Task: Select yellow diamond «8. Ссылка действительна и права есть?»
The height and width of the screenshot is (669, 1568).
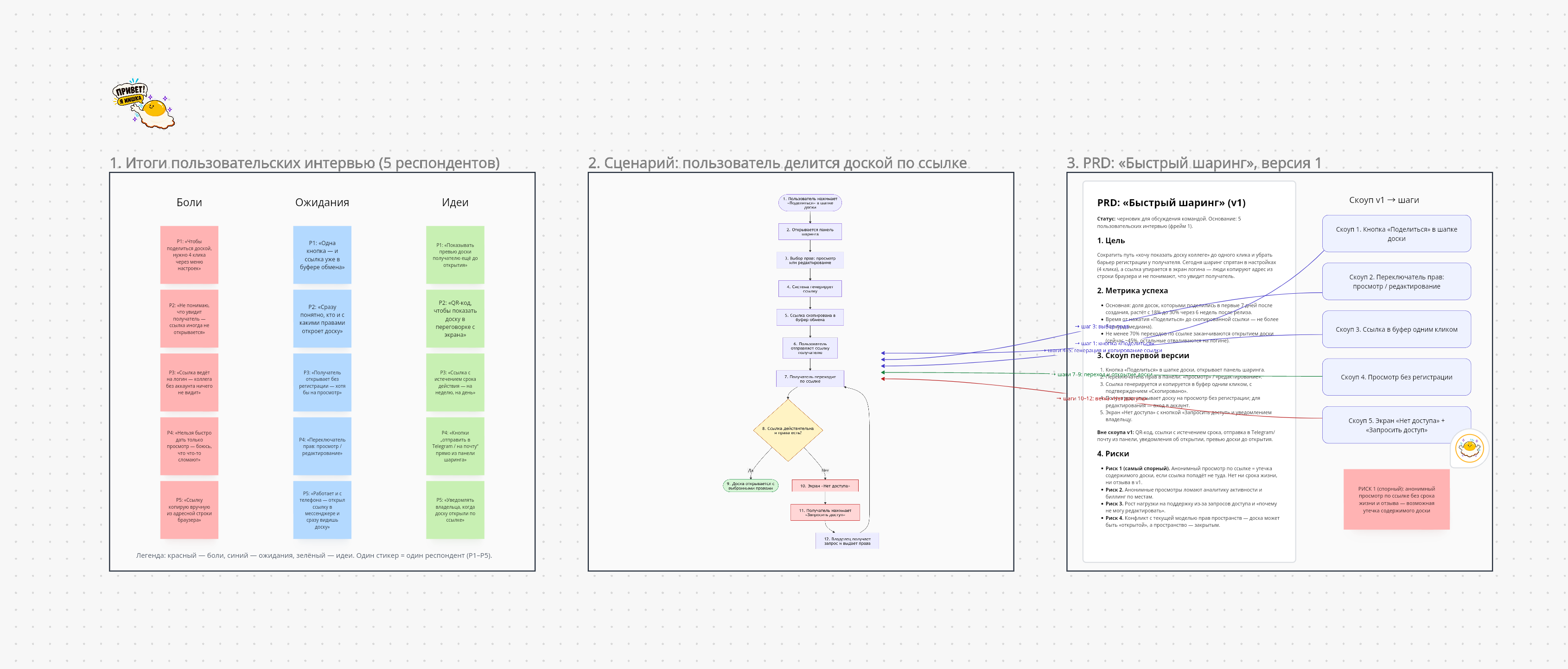Action: pos(788,430)
